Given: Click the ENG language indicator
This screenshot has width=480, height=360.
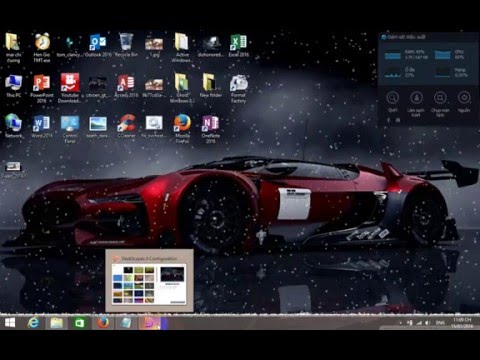Looking at the screenshot, I should point(440,323).
